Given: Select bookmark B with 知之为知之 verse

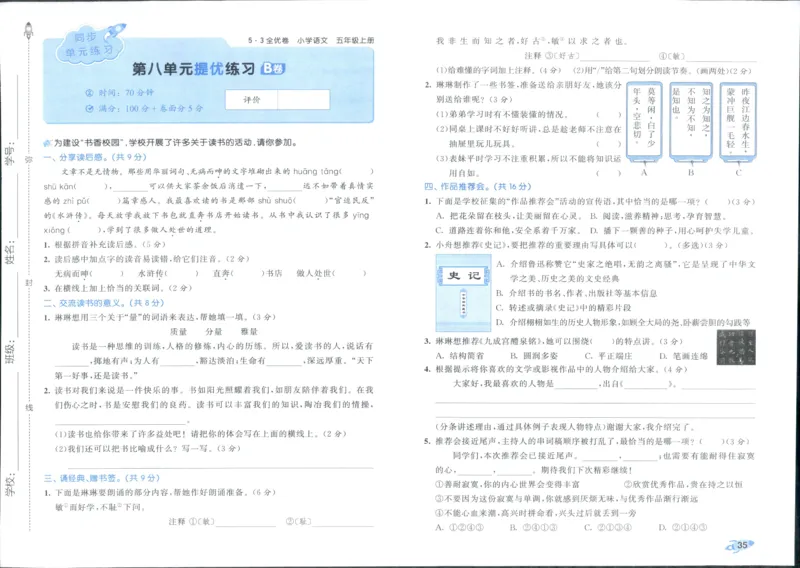Looking at the screenshot, I should pos(691,122).
